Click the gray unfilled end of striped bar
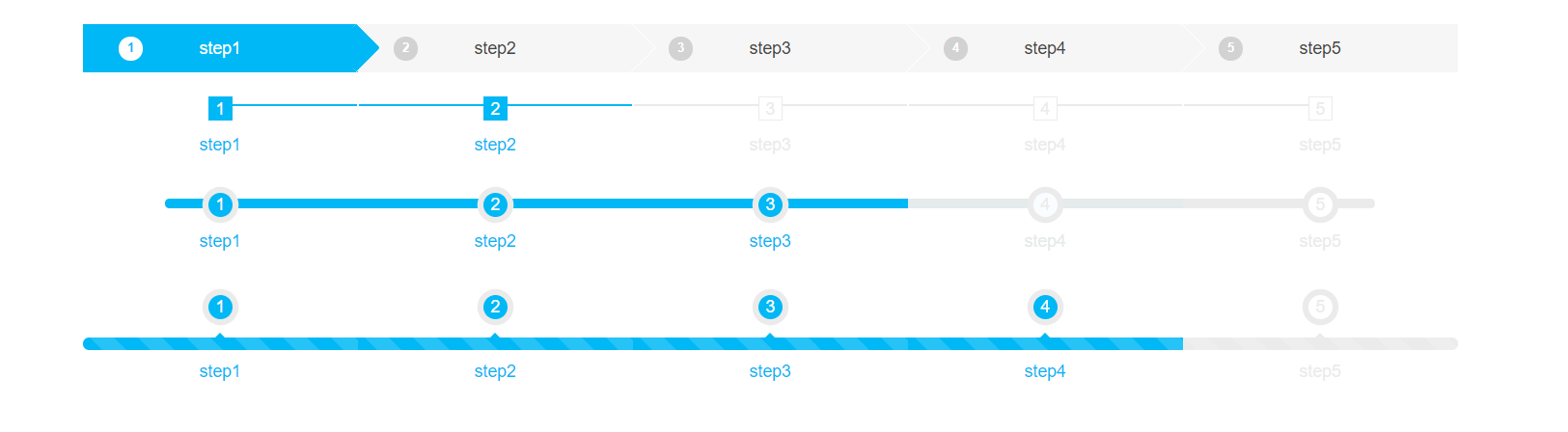Screen dimensions: 1568x432 pos(1389,344)
